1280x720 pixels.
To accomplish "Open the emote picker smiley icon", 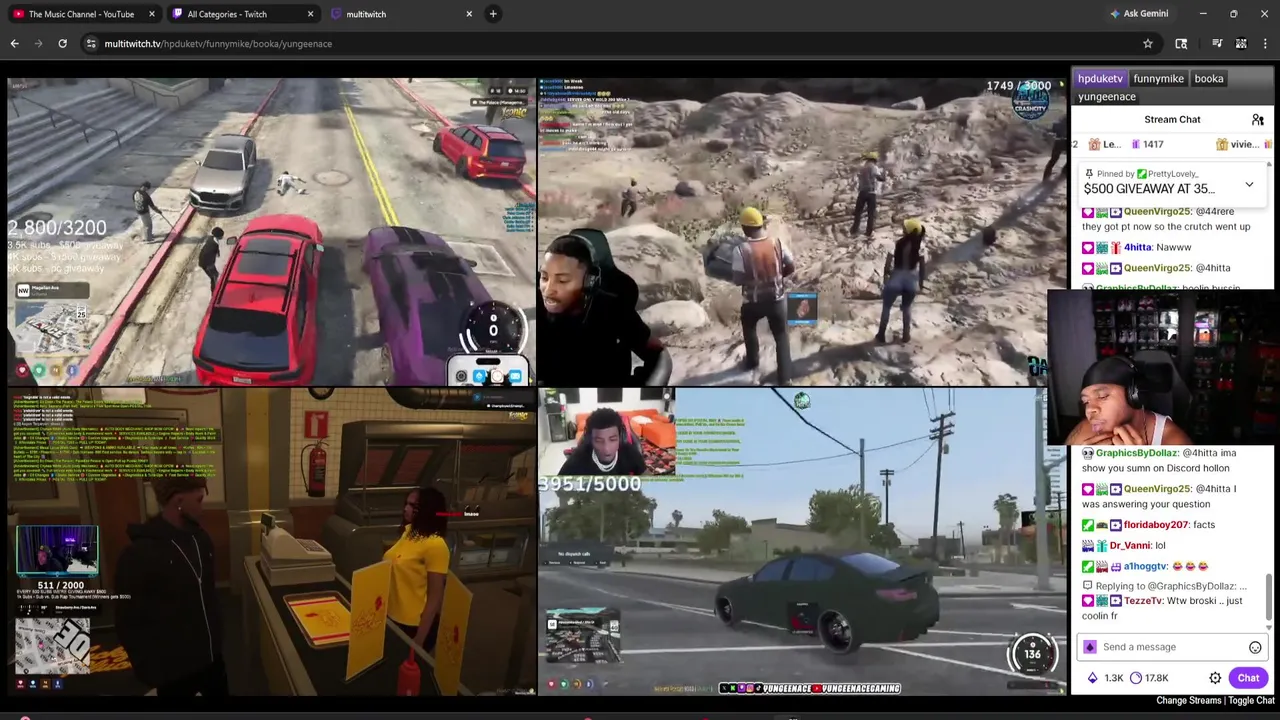I will [x=1255, y=648].
